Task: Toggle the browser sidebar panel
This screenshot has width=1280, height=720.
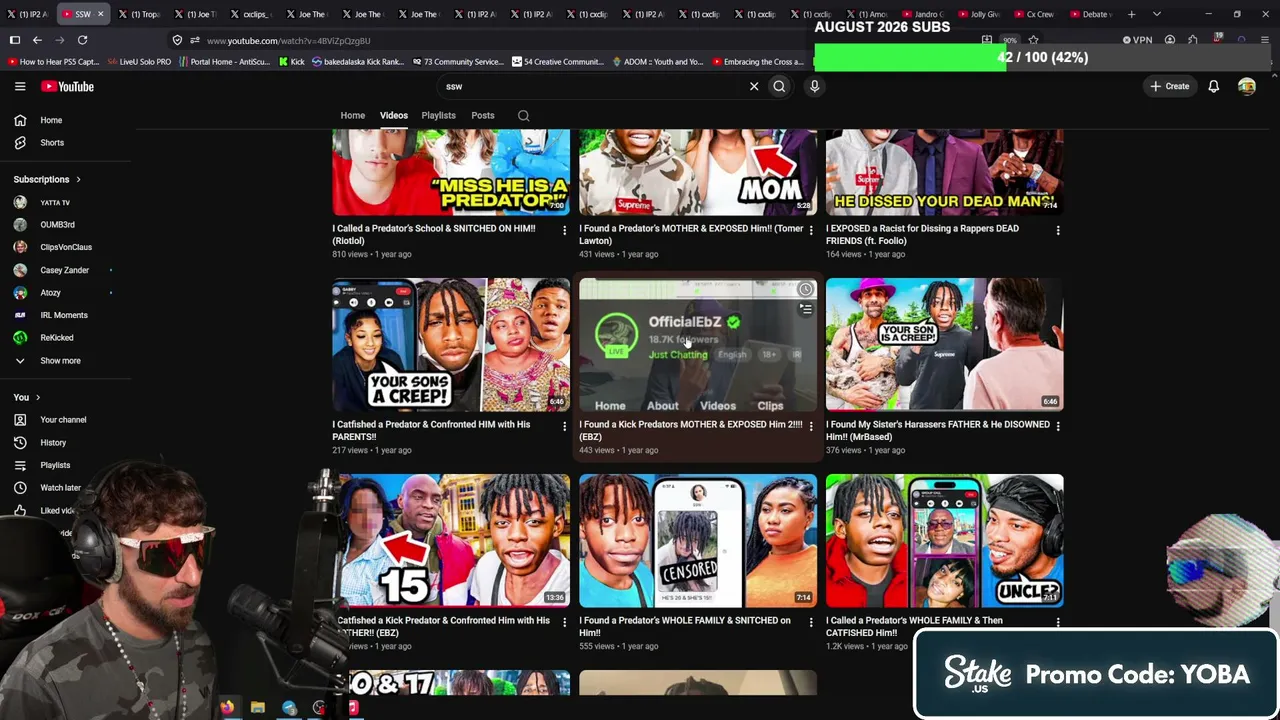Action: 15,40
